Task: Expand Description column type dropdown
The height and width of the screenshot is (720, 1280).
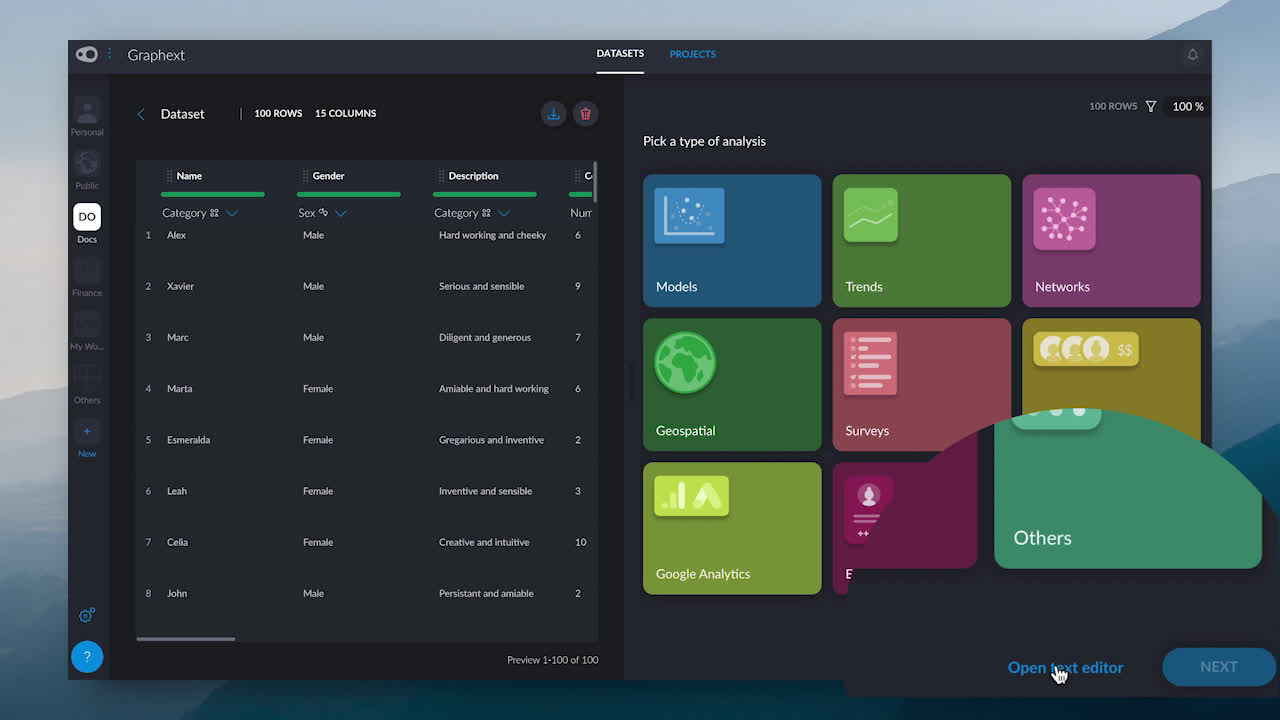Action: click(x=504, y=213)
